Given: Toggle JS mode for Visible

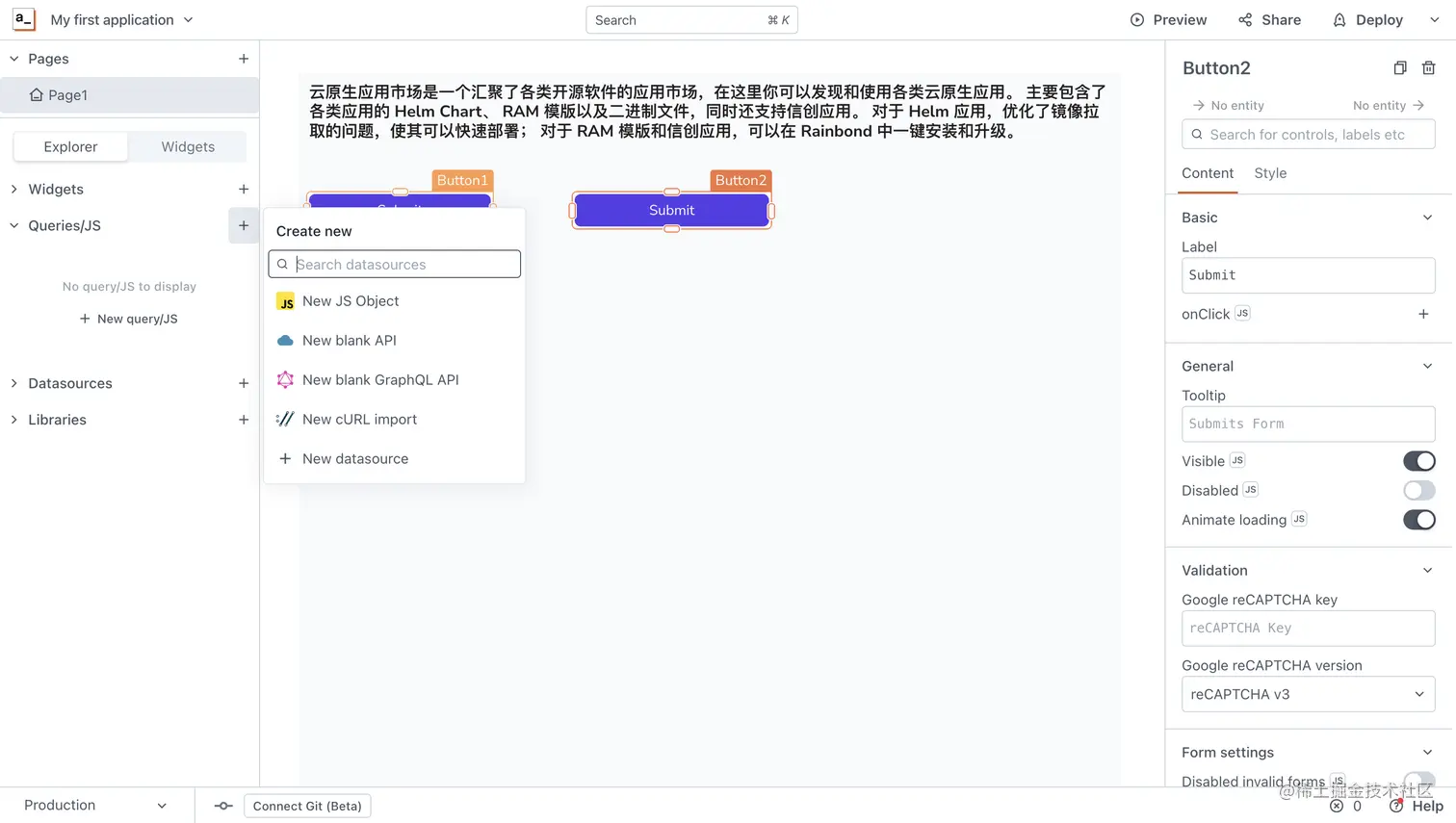Looking at the screenshot, I should [1237, 461].
